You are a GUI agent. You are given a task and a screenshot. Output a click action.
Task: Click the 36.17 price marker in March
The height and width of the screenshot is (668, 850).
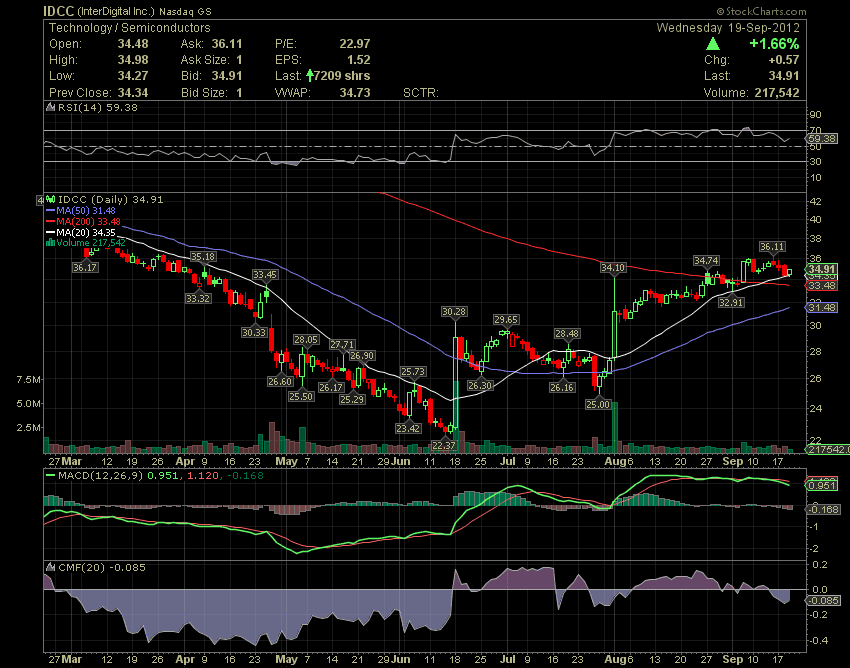click(x=85, y=267)
